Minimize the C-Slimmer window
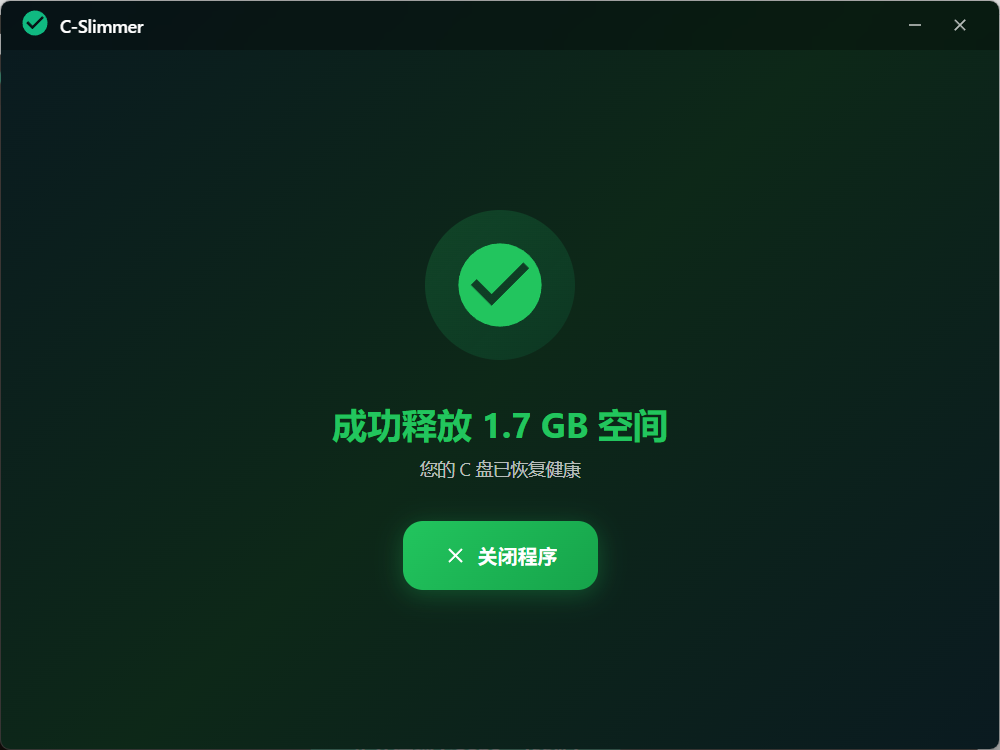The width and height of the screenshot is (1000, 750). (915, 25)
